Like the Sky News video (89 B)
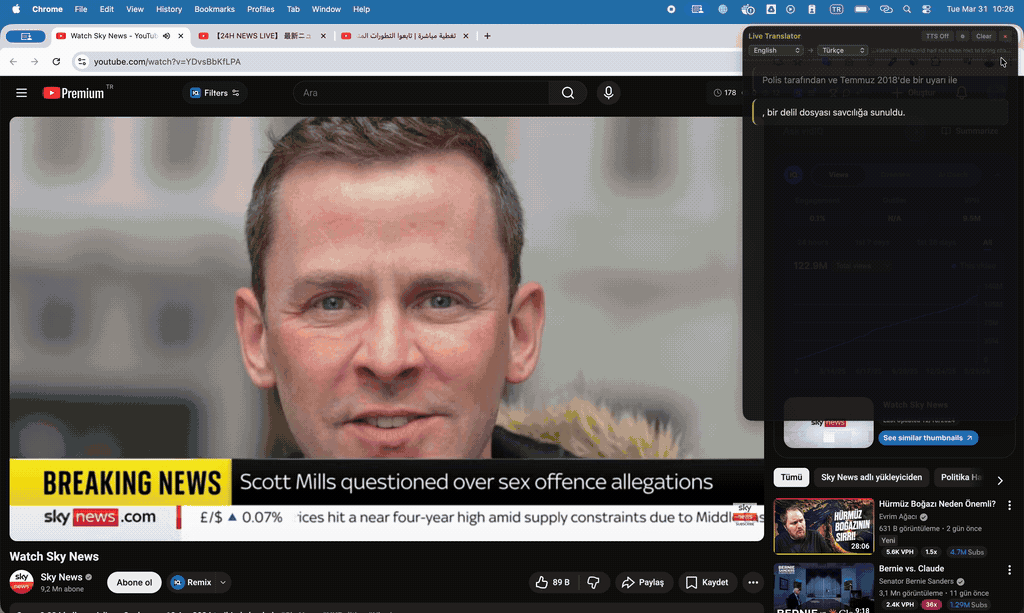Image resolution: width=1024 pixels, height=613 pixels. click(552, 582)
